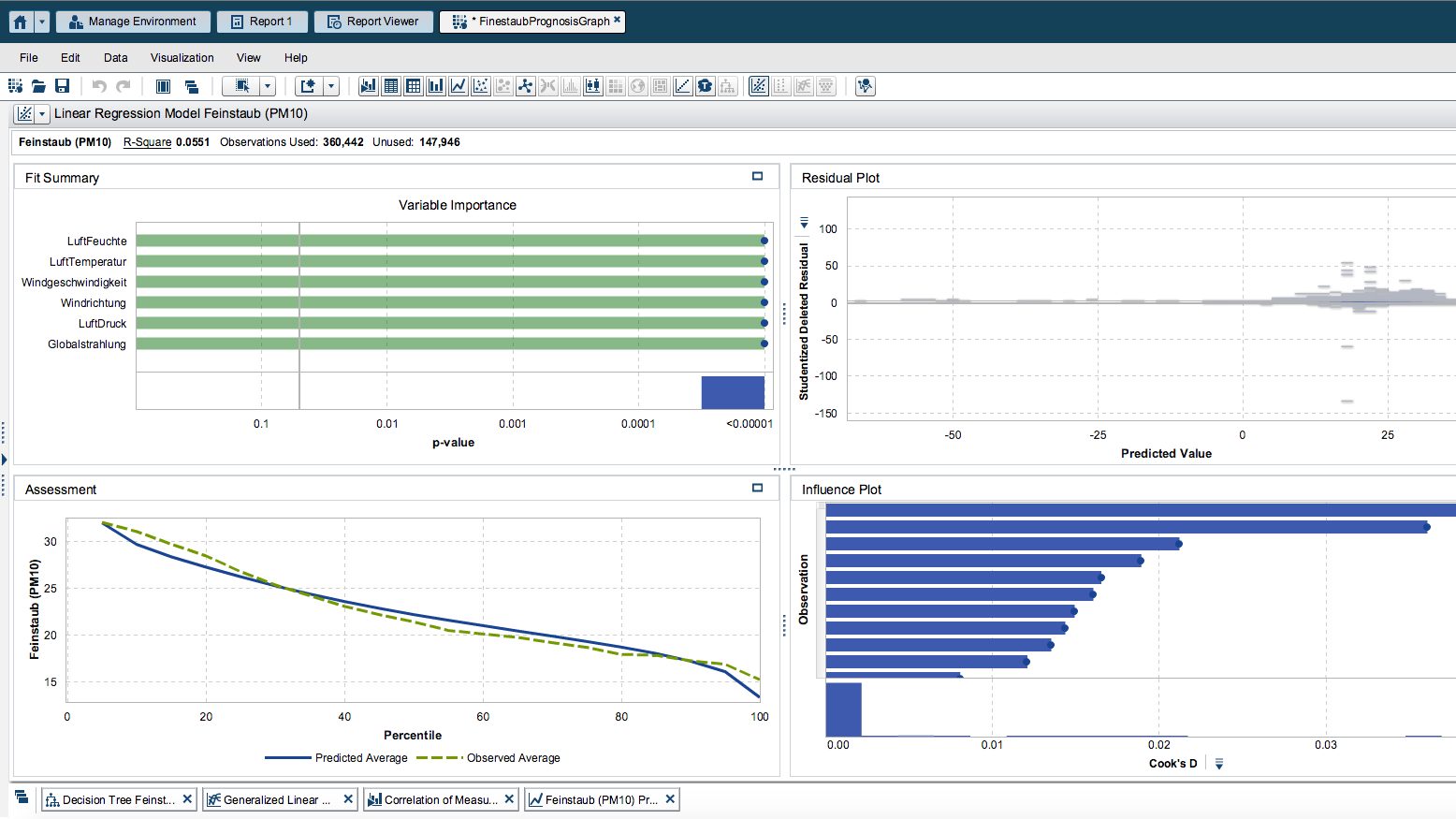
Task: Open the View menu
Action: 249,58
